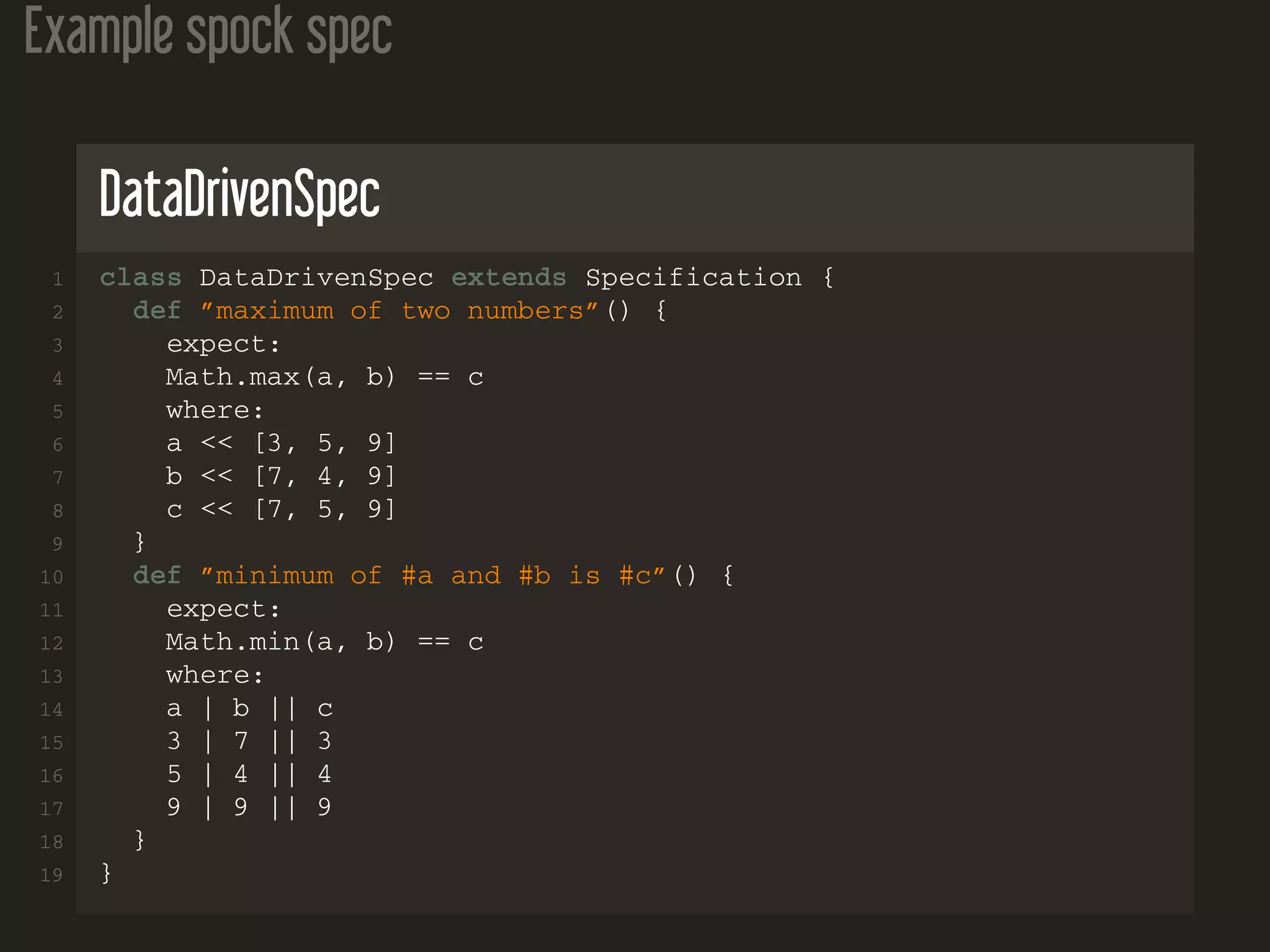Image resolution: width=1270 pixels, height=952 pixels.
Task: Click the final closing brace on line 19
Action: 107,873
